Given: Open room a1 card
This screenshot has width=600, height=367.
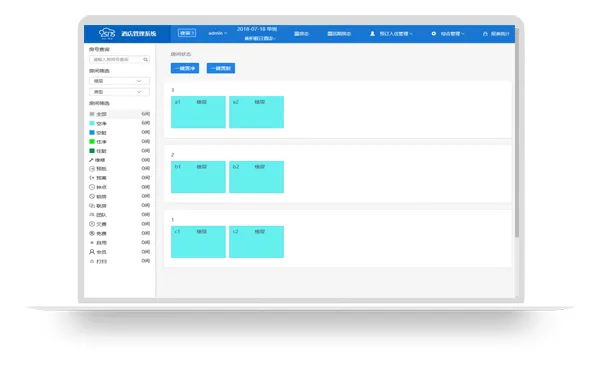Looking at the screenshot, I should (x=198, y=112).
